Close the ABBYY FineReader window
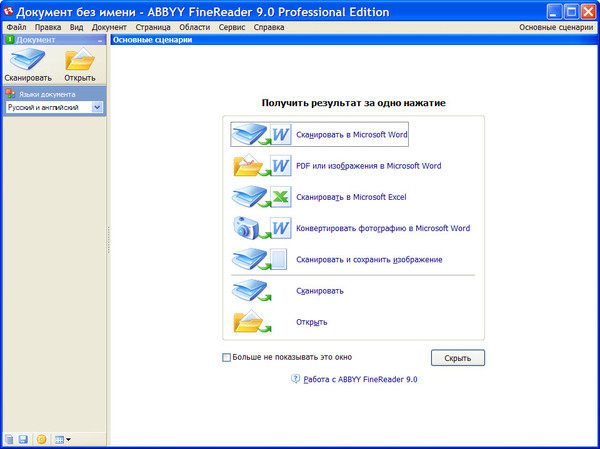 point(589,12)
